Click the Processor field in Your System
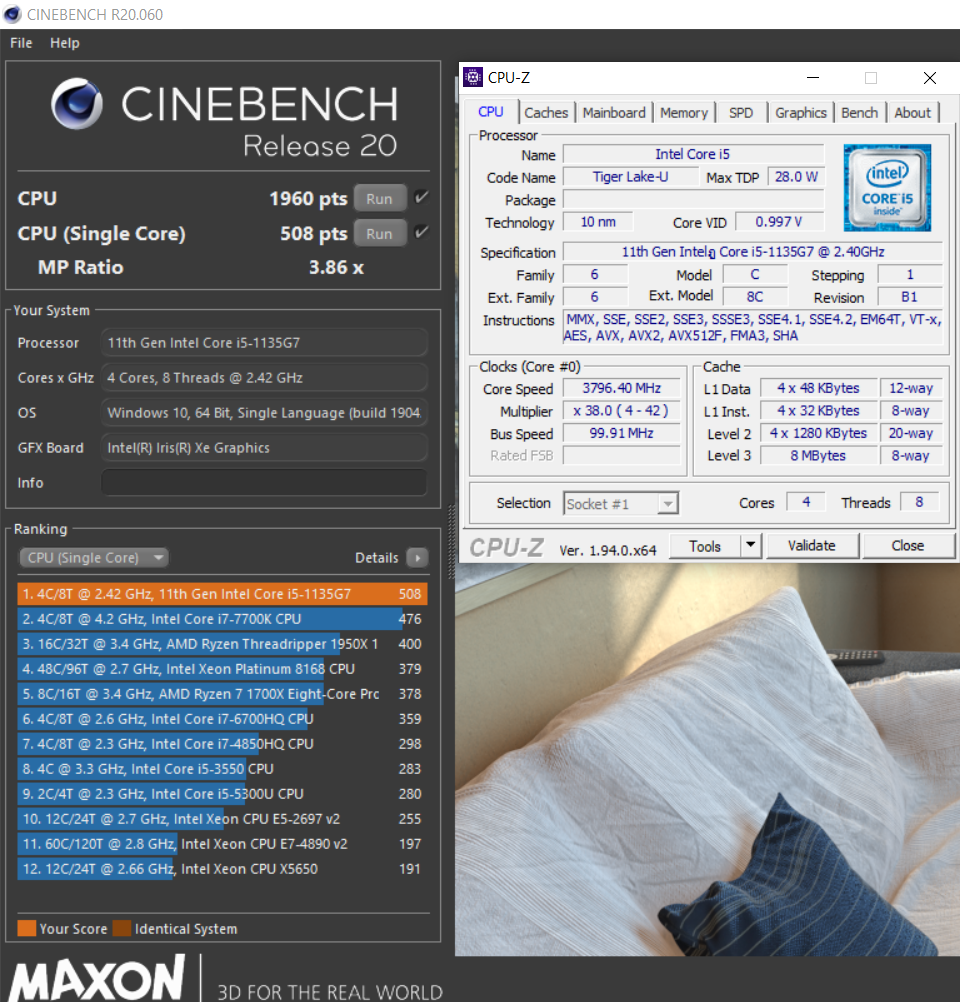 click(264, 343)
